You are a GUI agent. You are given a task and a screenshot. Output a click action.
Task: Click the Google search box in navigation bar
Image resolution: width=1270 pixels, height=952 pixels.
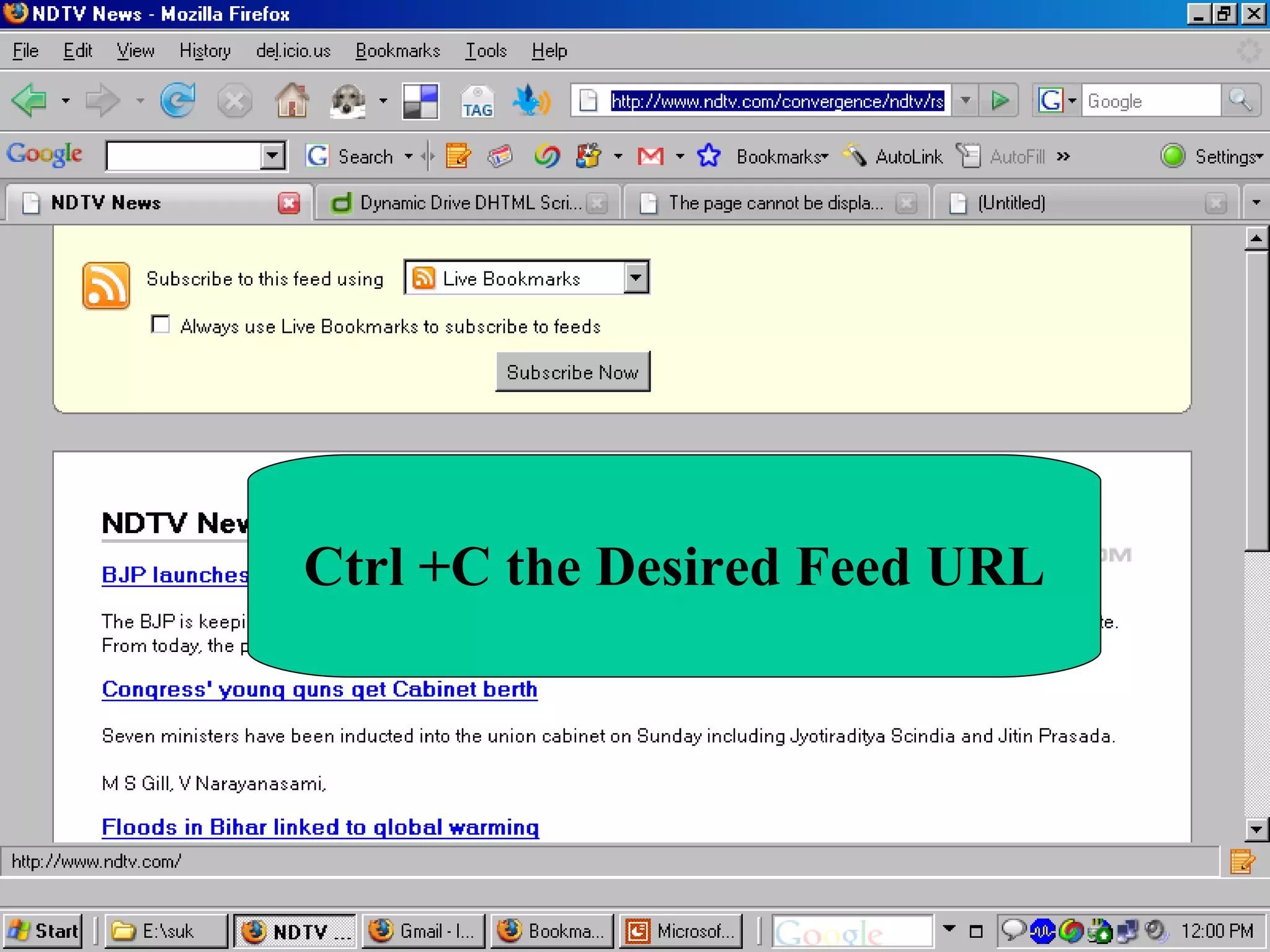point(1152,100)
